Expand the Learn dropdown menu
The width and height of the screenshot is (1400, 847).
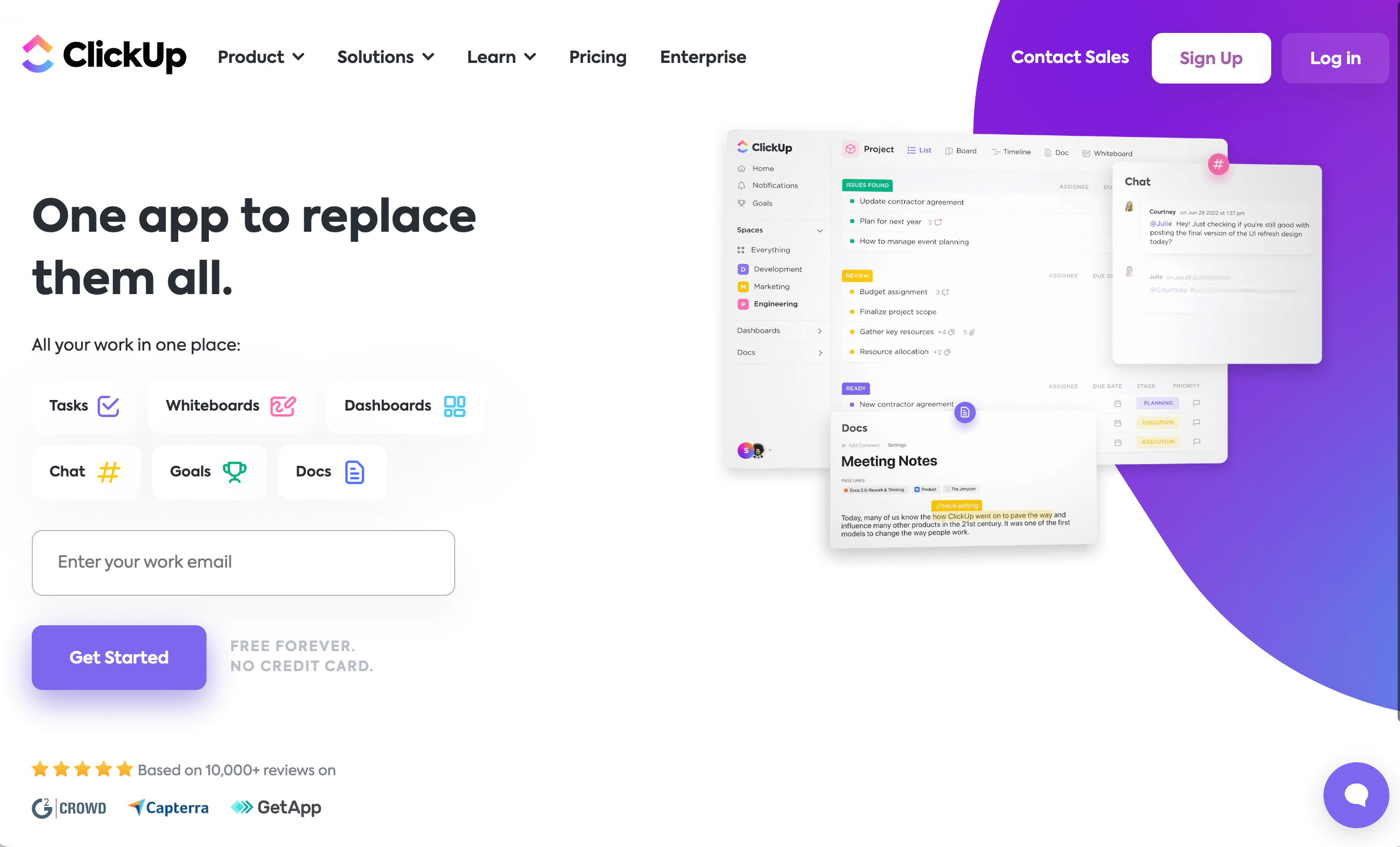coord(501,57)
